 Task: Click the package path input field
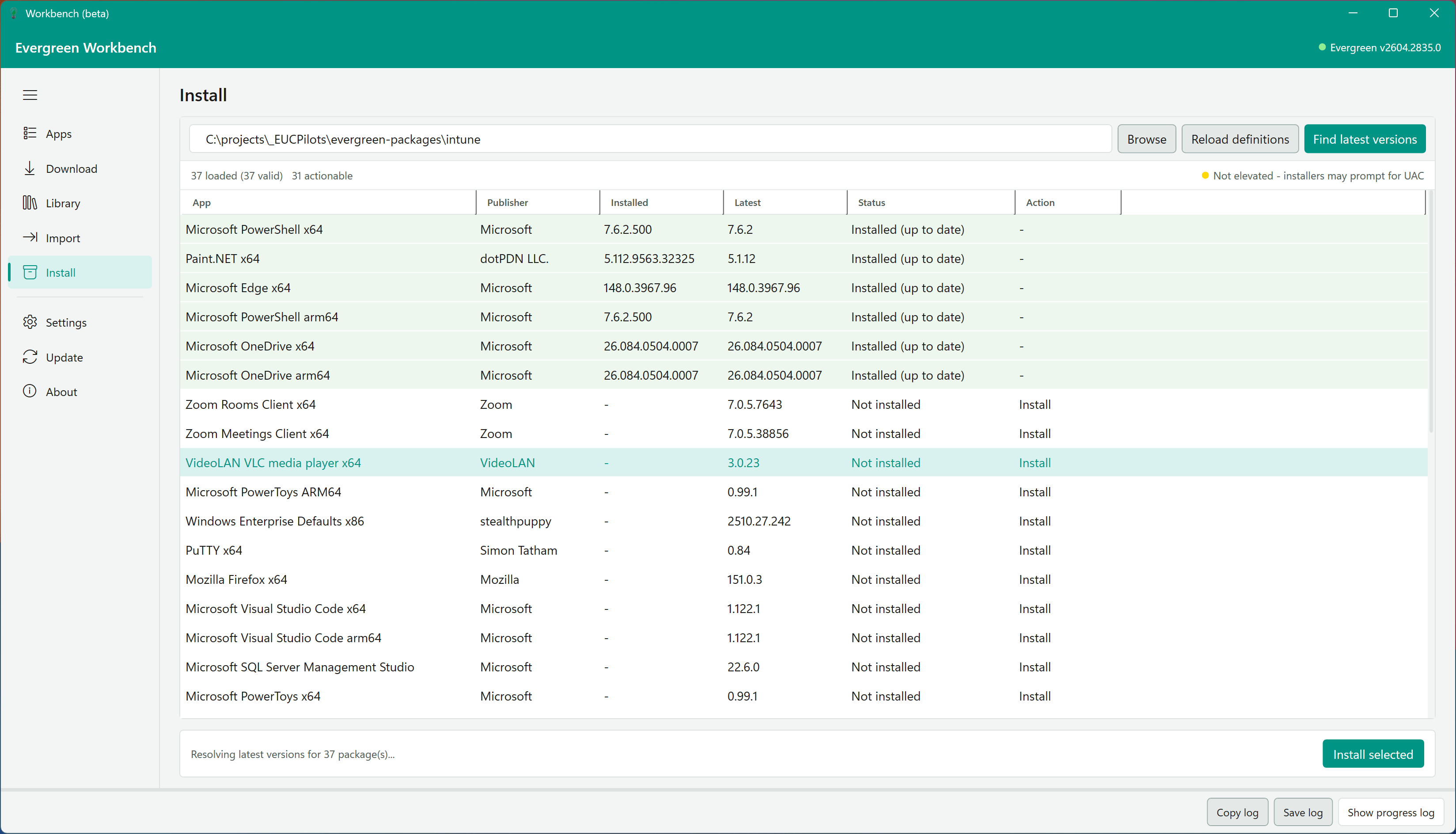coord(650,139)
